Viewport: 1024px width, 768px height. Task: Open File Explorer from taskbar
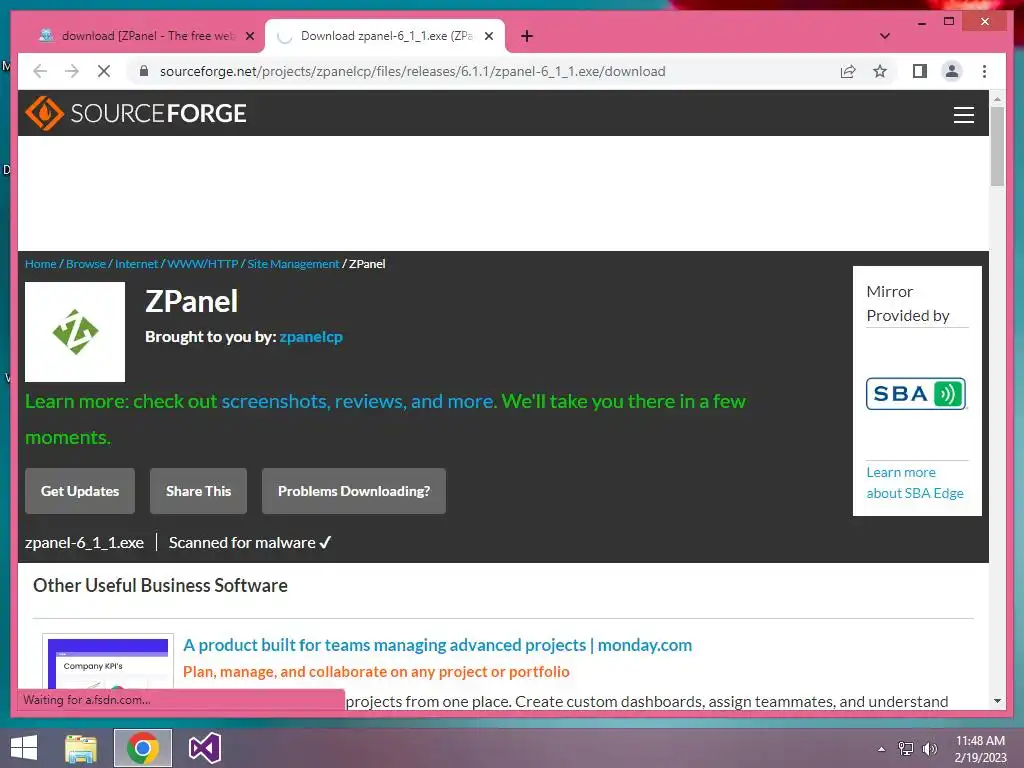point(81,748)
